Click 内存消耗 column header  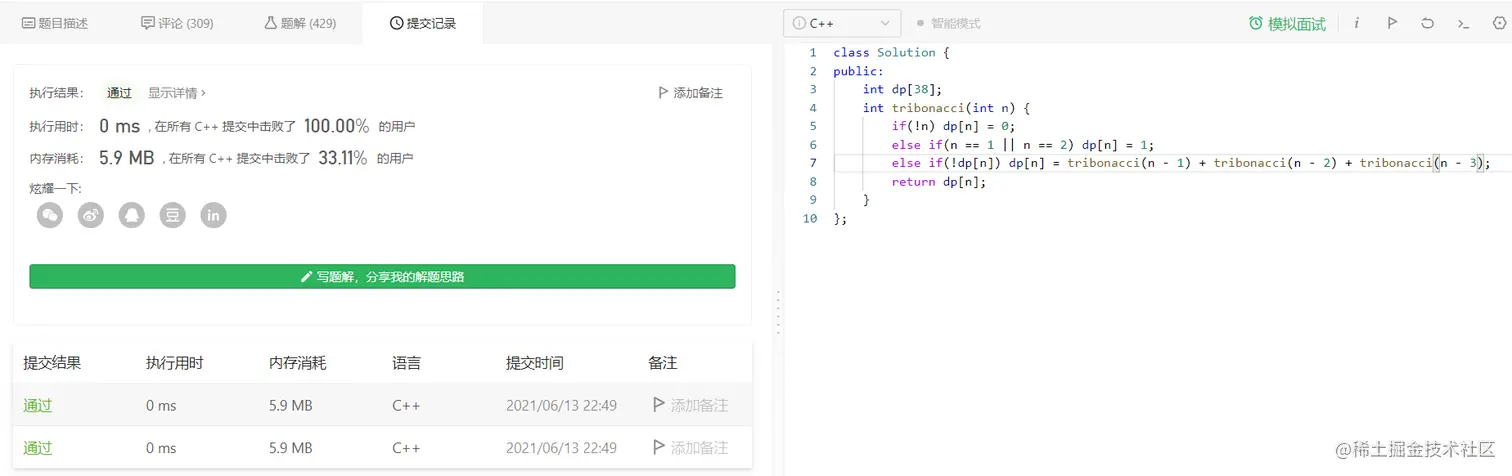pyautogui.click(x=298, y=363)
